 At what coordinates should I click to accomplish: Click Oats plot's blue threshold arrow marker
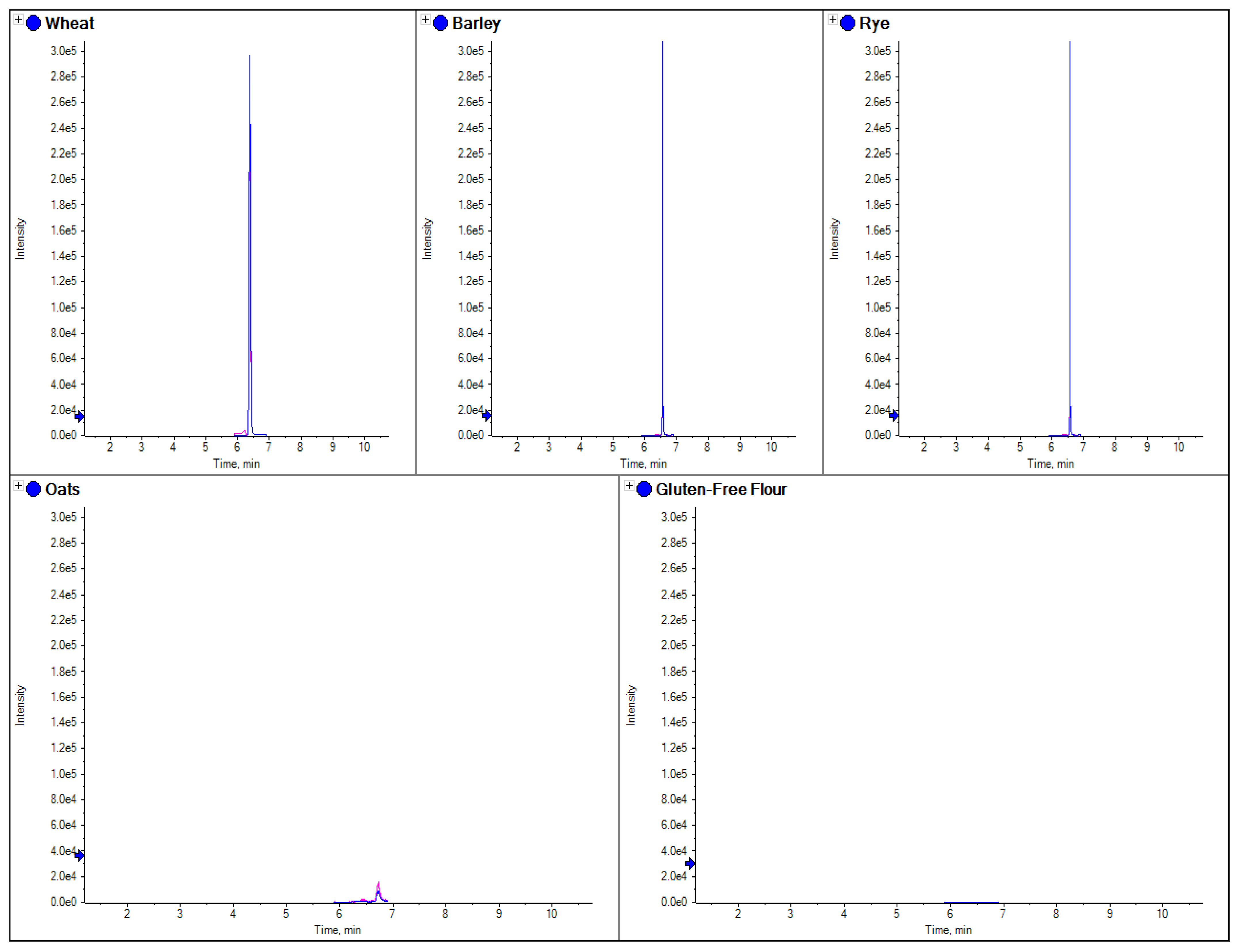(80, 856)
